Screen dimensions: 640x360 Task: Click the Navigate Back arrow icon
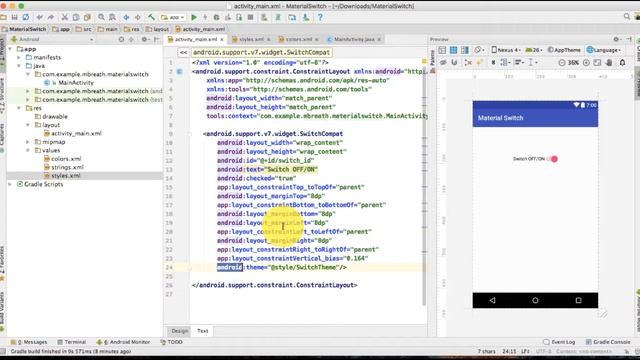[x=126, y=17]
